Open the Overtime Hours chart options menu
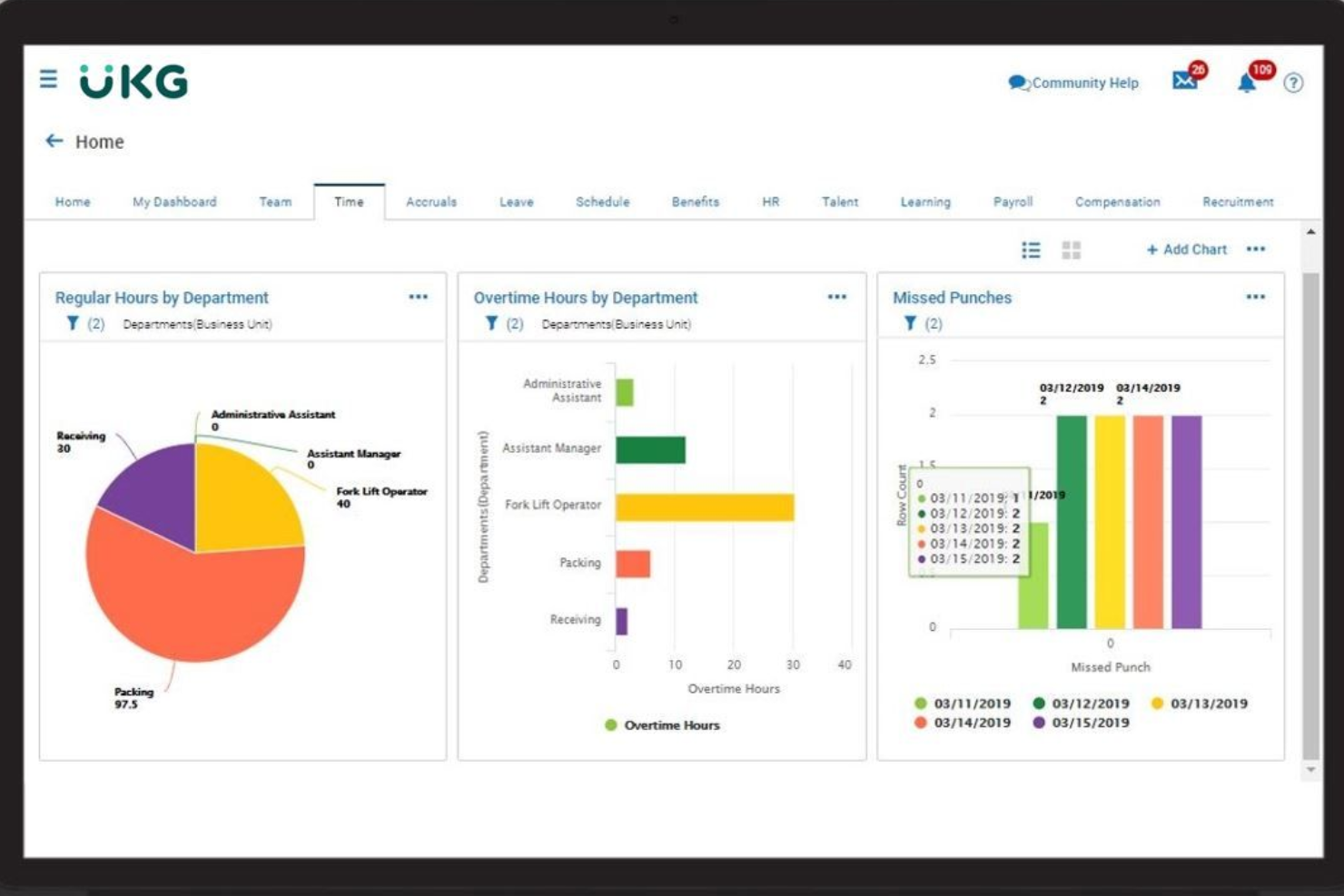Image resolution: width=1344 pixels, height=896 pixels. tap(837, 296)
